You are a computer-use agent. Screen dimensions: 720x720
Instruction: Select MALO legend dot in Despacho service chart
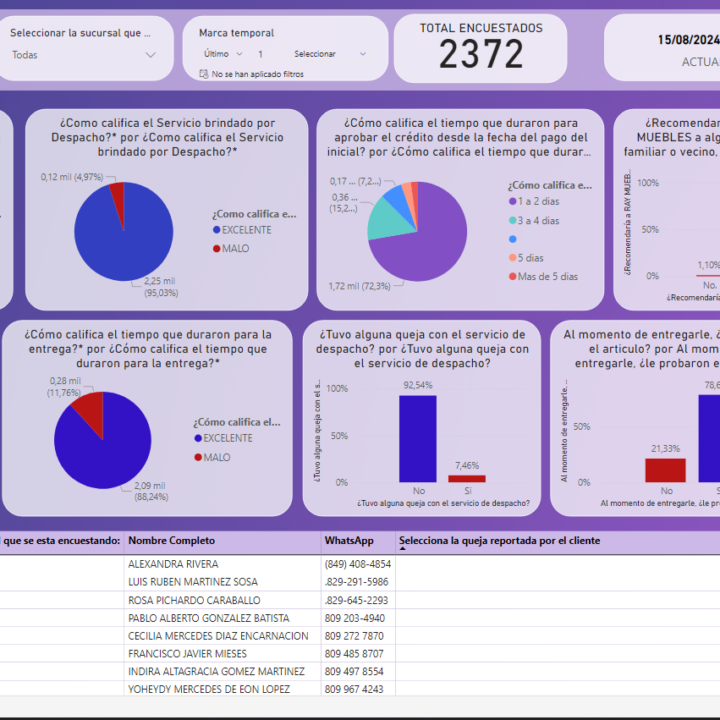[216, 248]
